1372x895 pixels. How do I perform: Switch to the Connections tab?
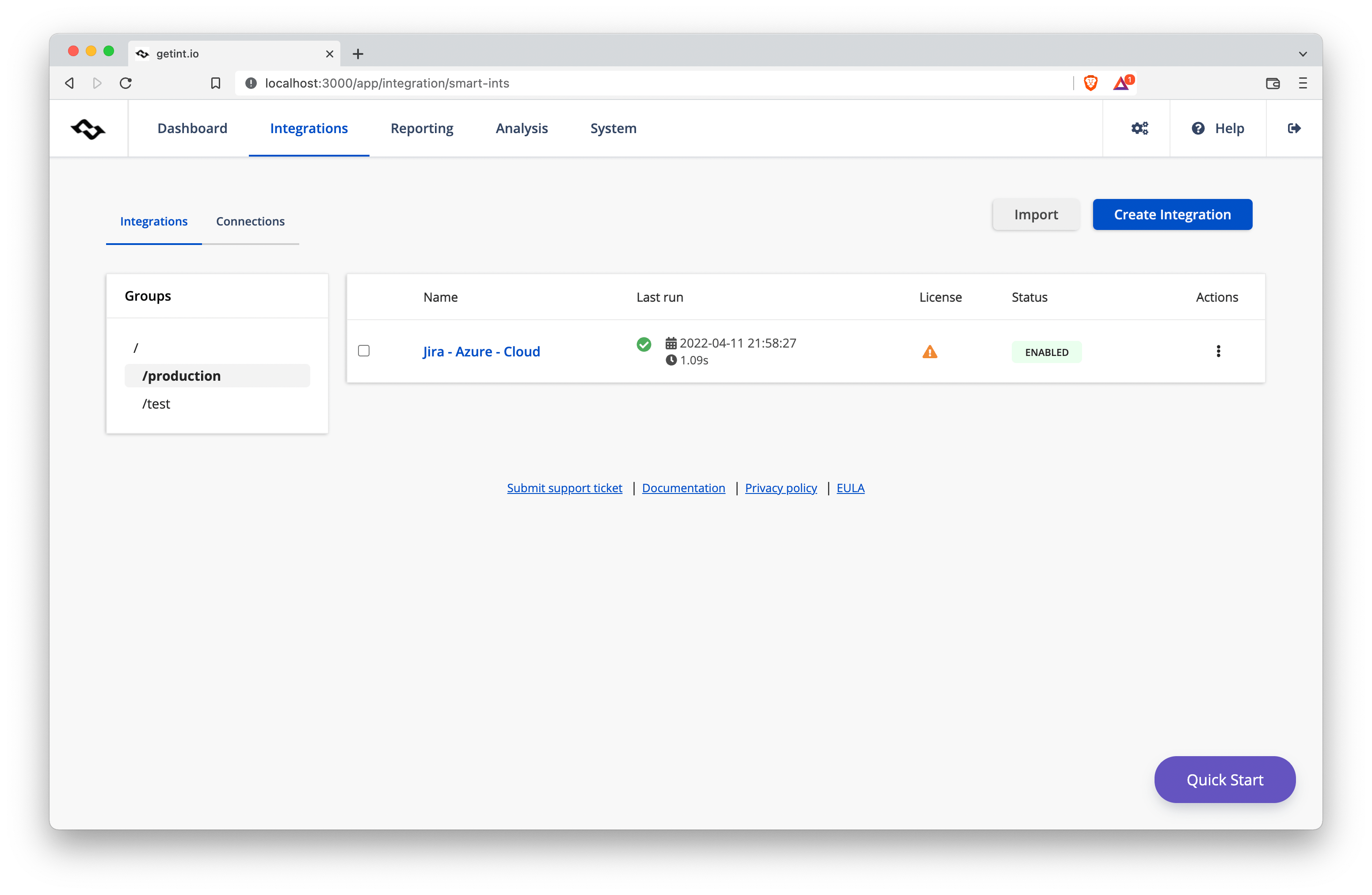pyautogui.click(x=250, y=222)
